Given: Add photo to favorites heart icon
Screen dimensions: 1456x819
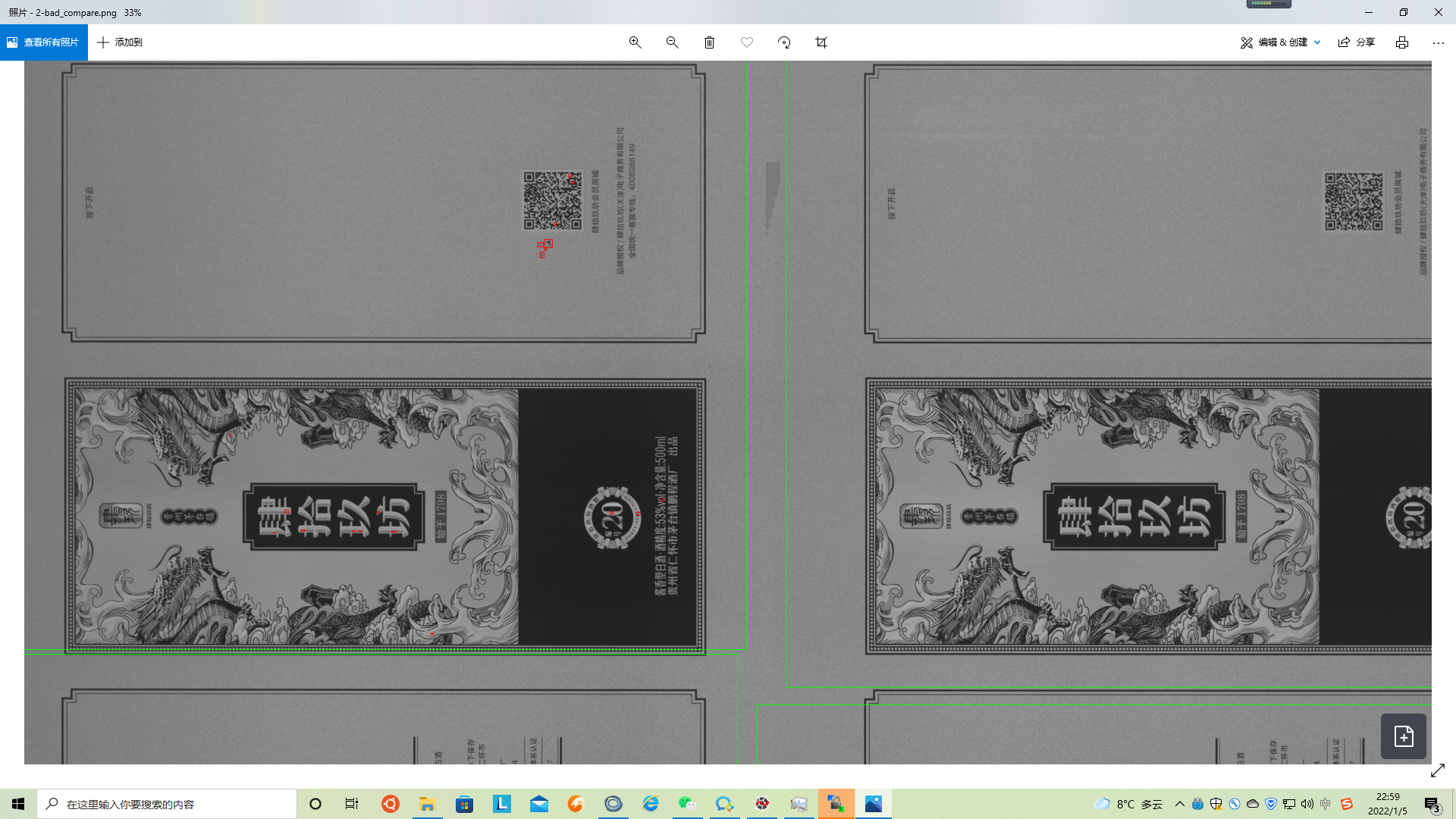Looking at the screenshot, I should point(747,42).
